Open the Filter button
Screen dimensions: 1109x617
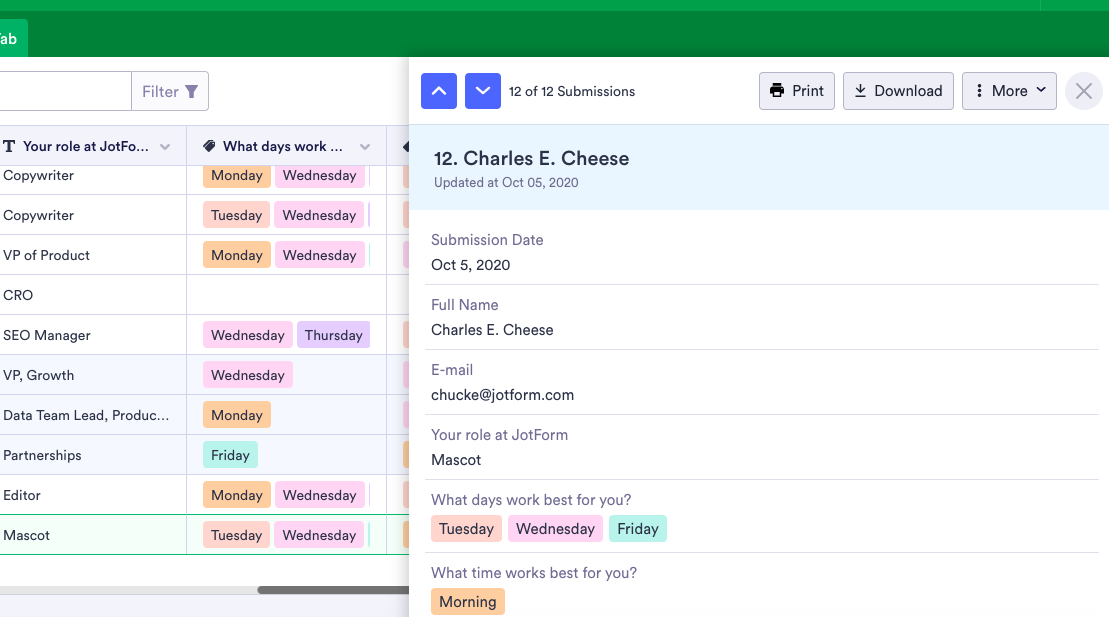[170, 91]
